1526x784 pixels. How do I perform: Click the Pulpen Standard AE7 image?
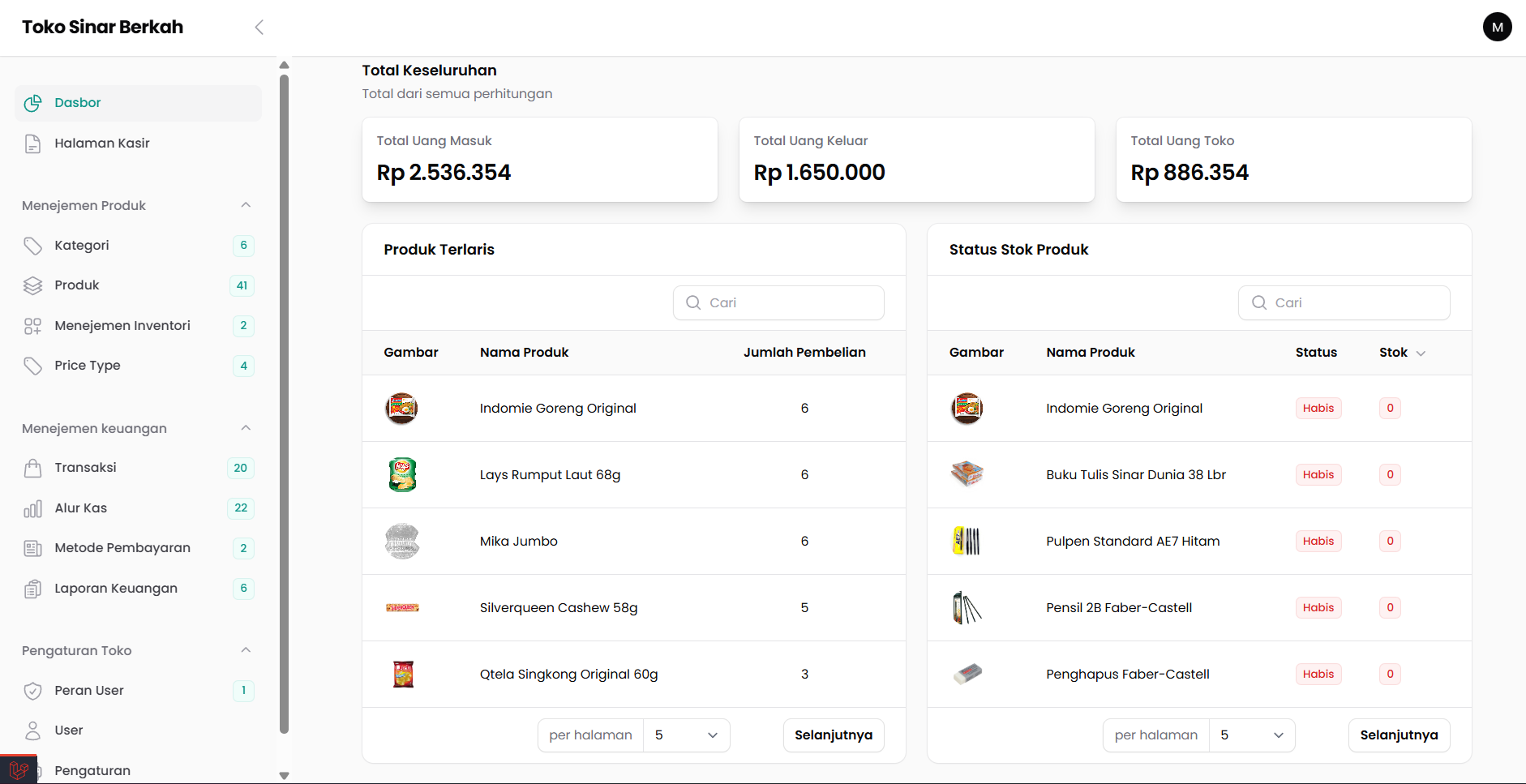tap(967, 541)
